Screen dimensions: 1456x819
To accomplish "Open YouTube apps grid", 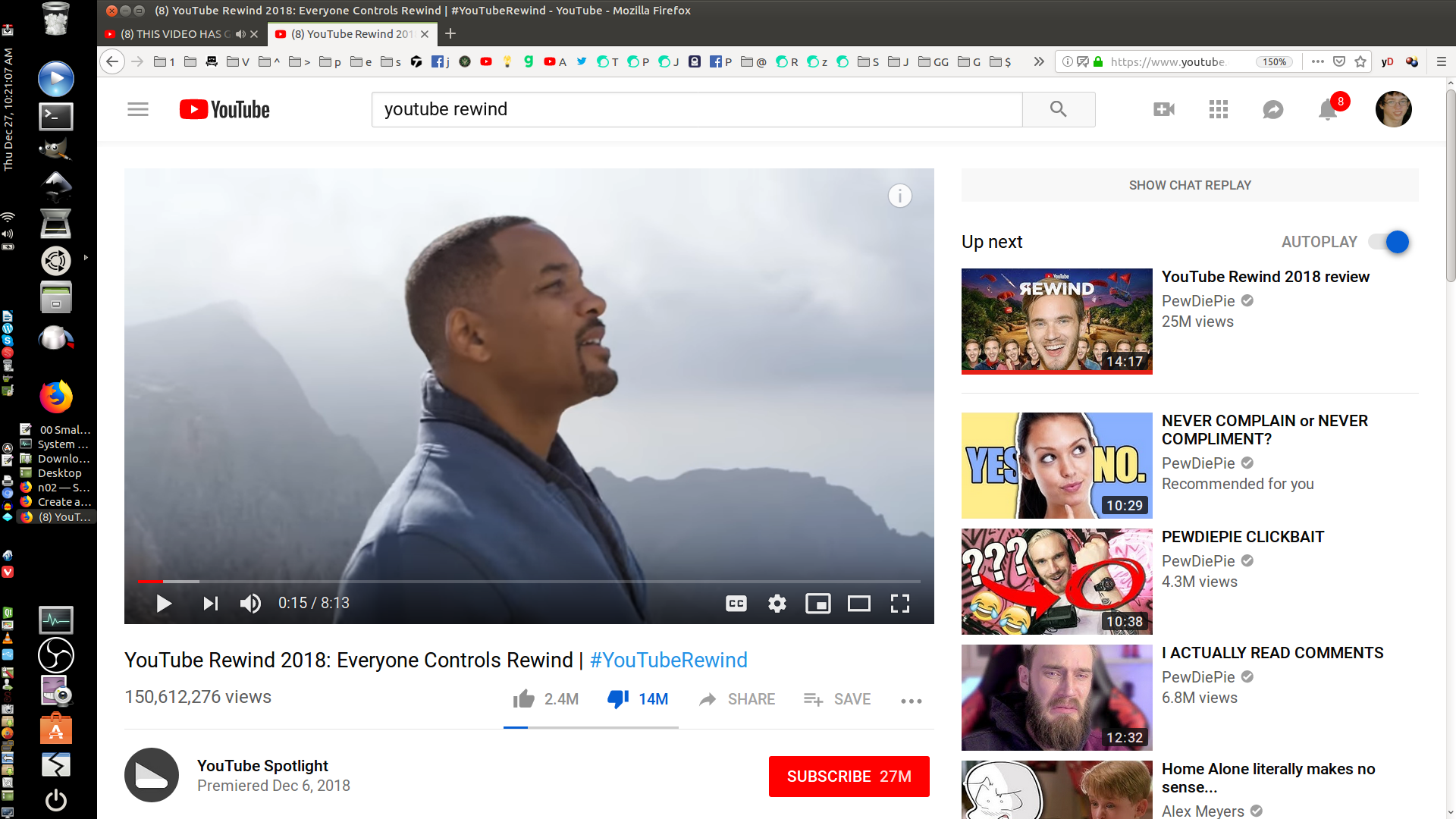I will pyautogui.click(x=1219, y=110).
